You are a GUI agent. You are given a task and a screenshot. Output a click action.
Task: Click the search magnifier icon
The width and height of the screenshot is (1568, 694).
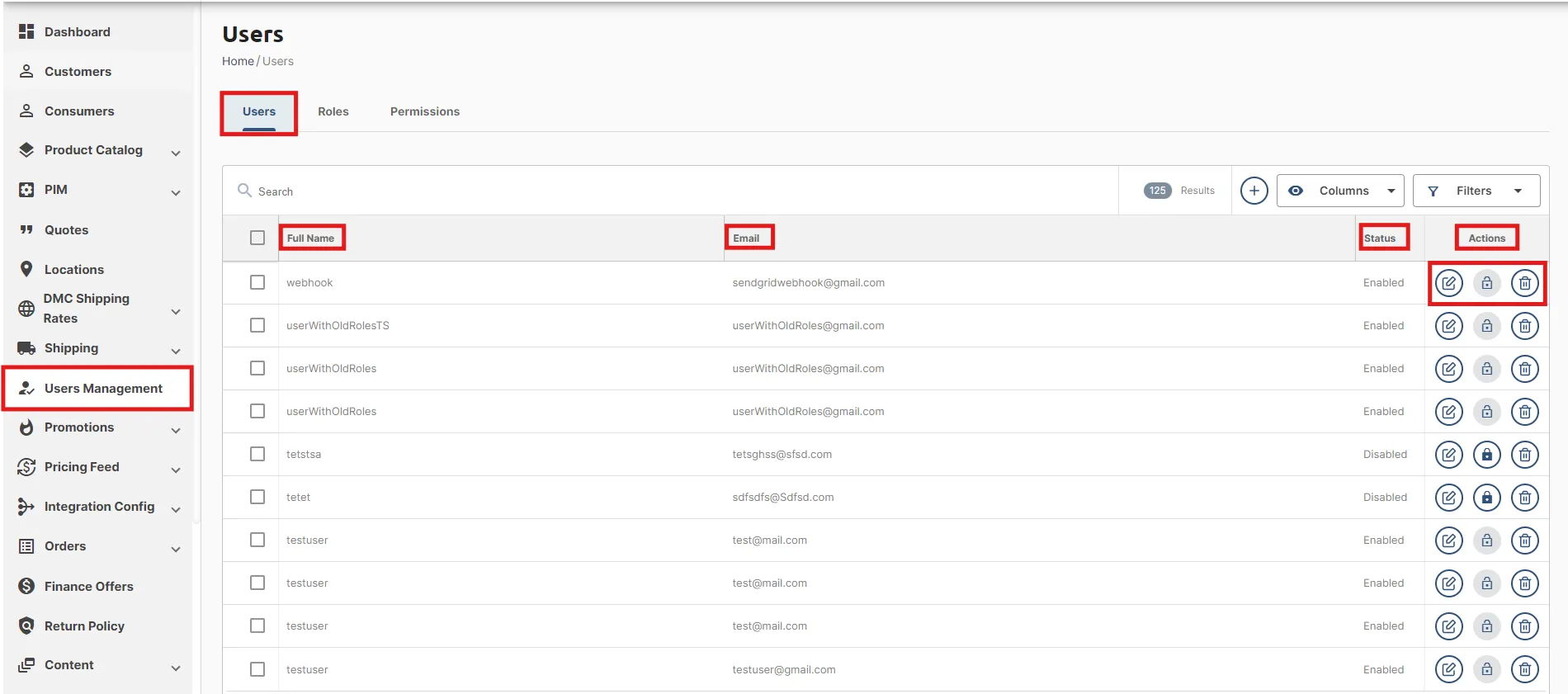(244, 191)
